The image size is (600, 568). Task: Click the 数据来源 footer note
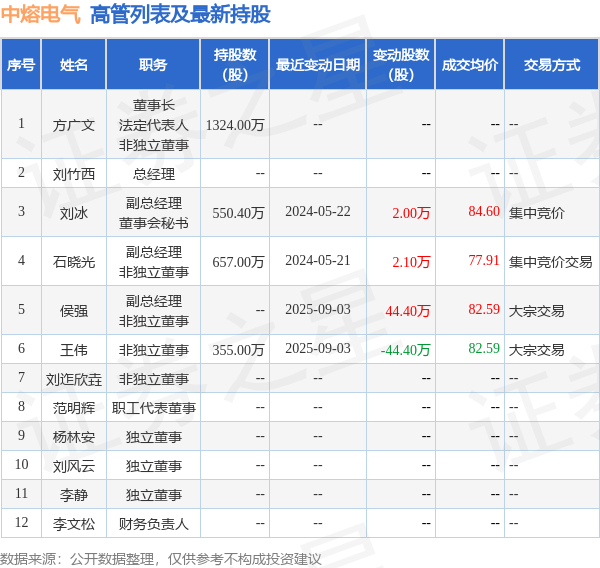pyautogui.click(x=161, y=559)
